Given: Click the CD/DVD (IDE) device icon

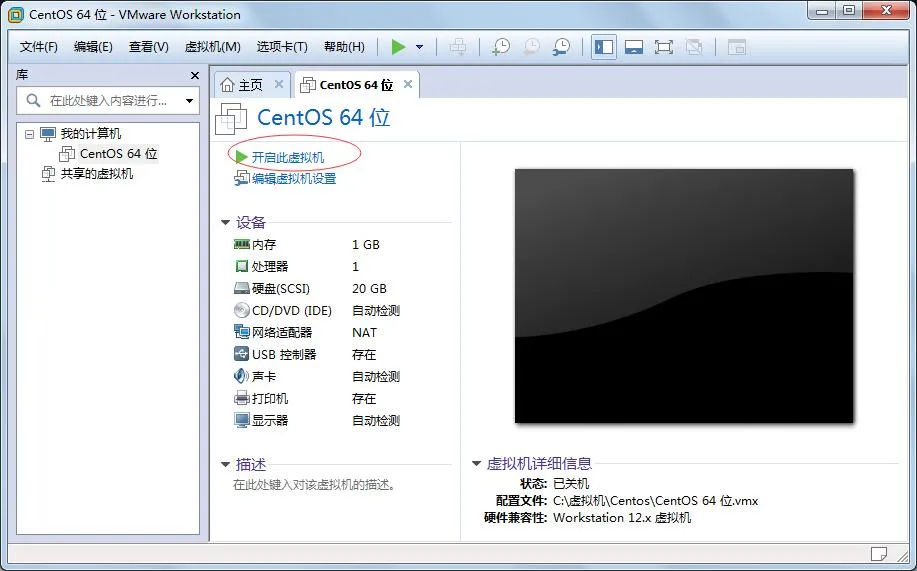Looking at the screenshot, I should [x=242, y=310].
